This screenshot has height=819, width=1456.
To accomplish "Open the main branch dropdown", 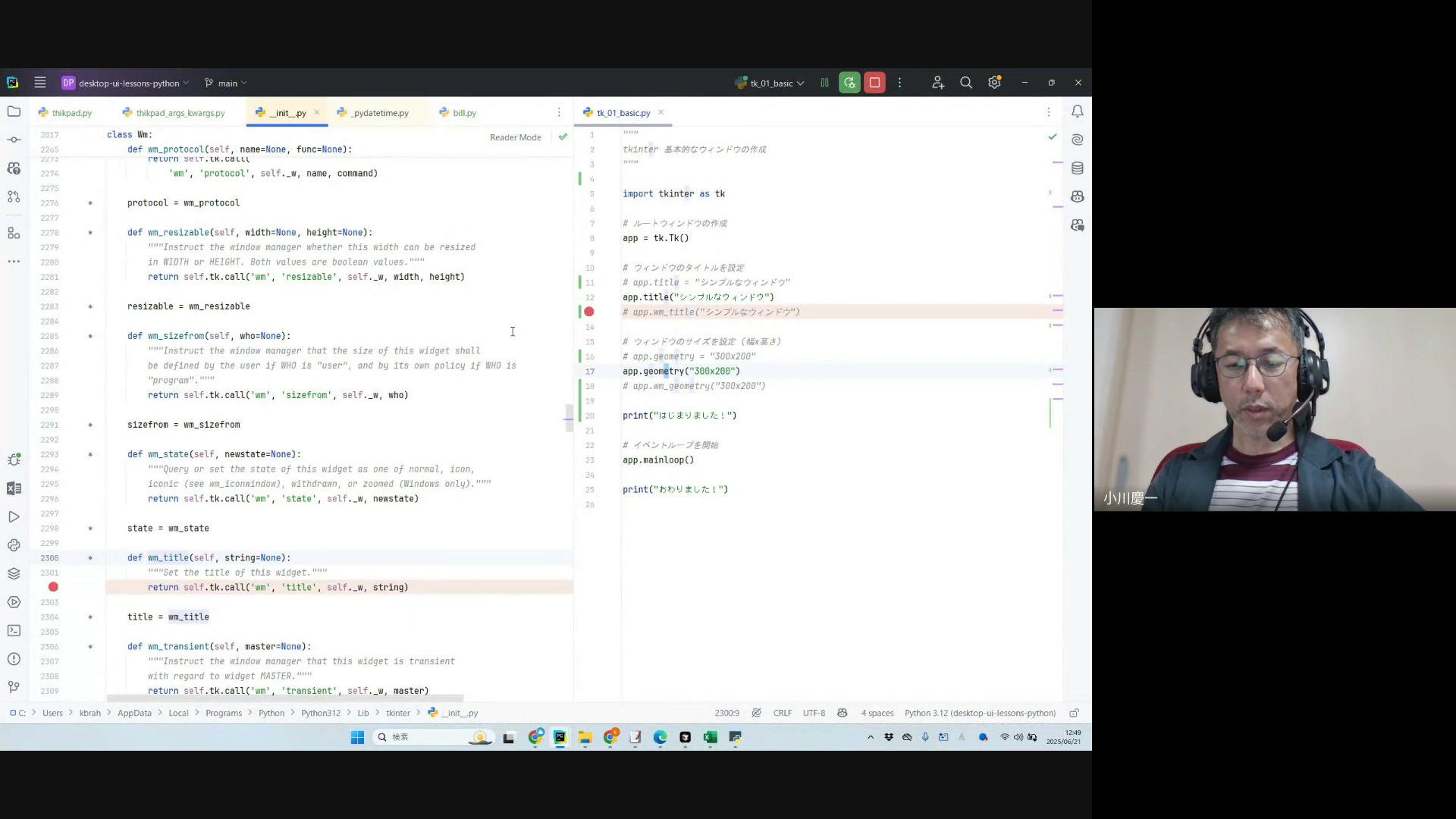I will pos(227,83).
